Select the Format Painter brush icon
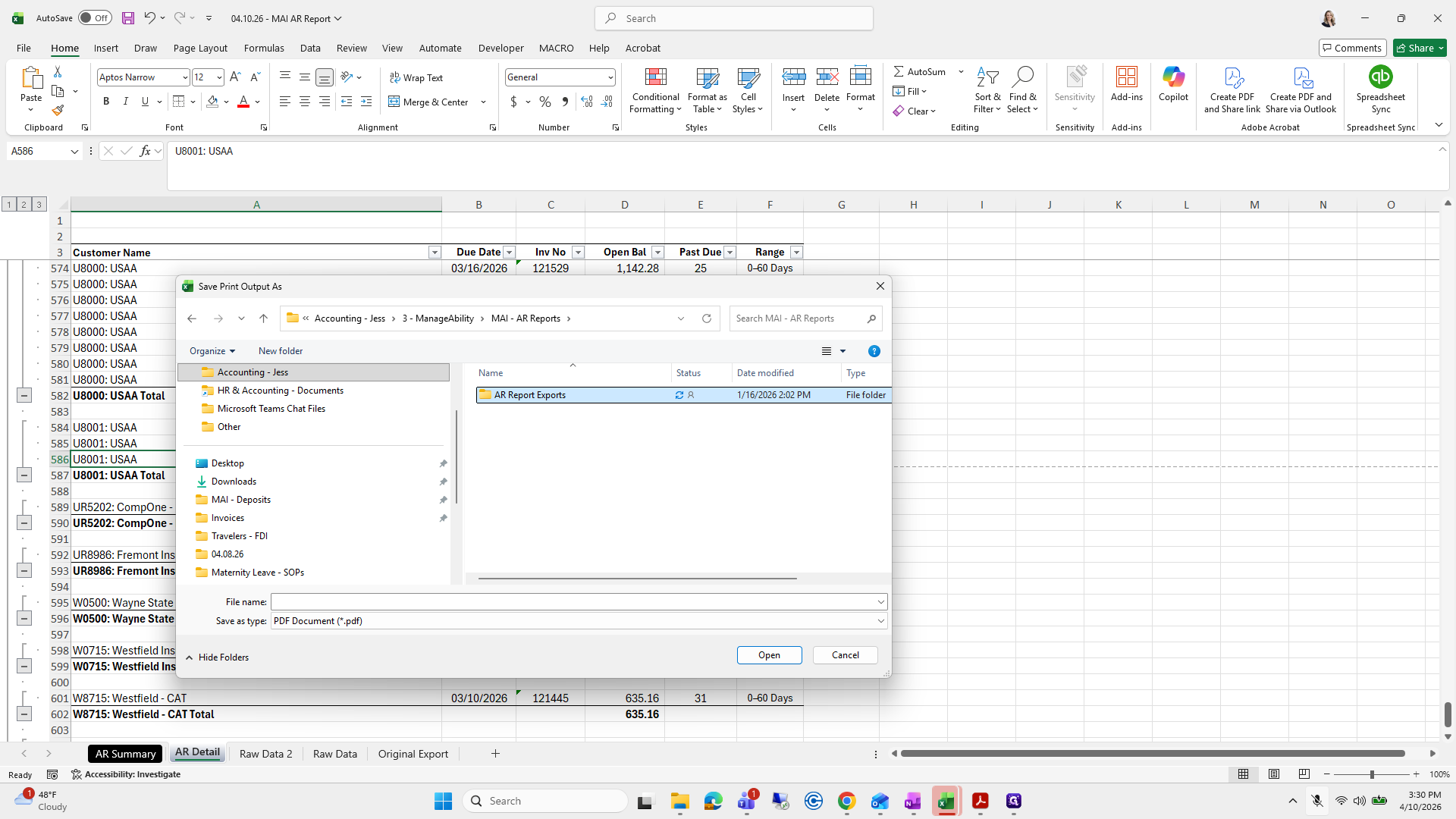 (58, 110)
